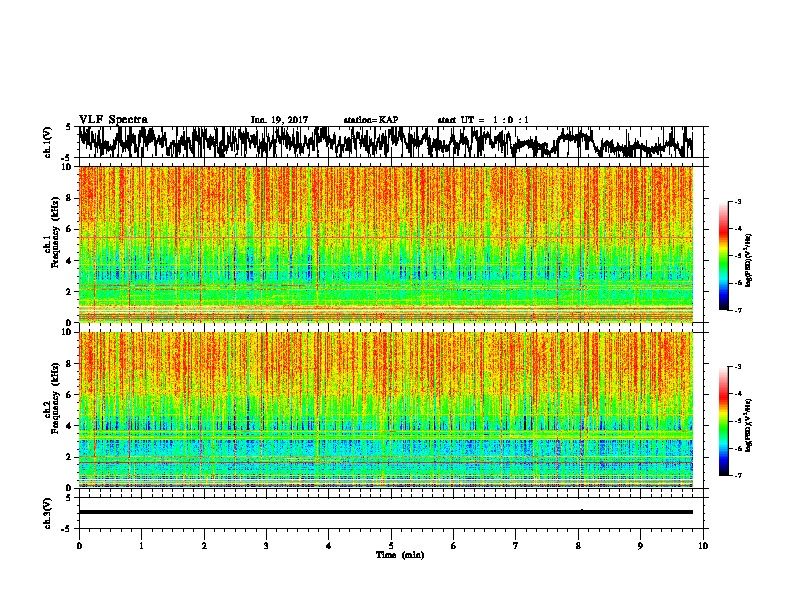Click the time axis tick label 4
792x612 pixels.
coord(329,546)
